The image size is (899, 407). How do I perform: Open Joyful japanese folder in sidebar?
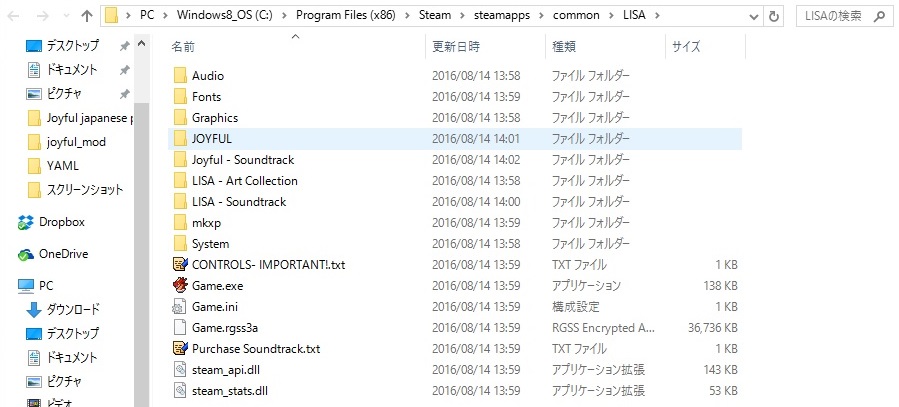point(89,118)
